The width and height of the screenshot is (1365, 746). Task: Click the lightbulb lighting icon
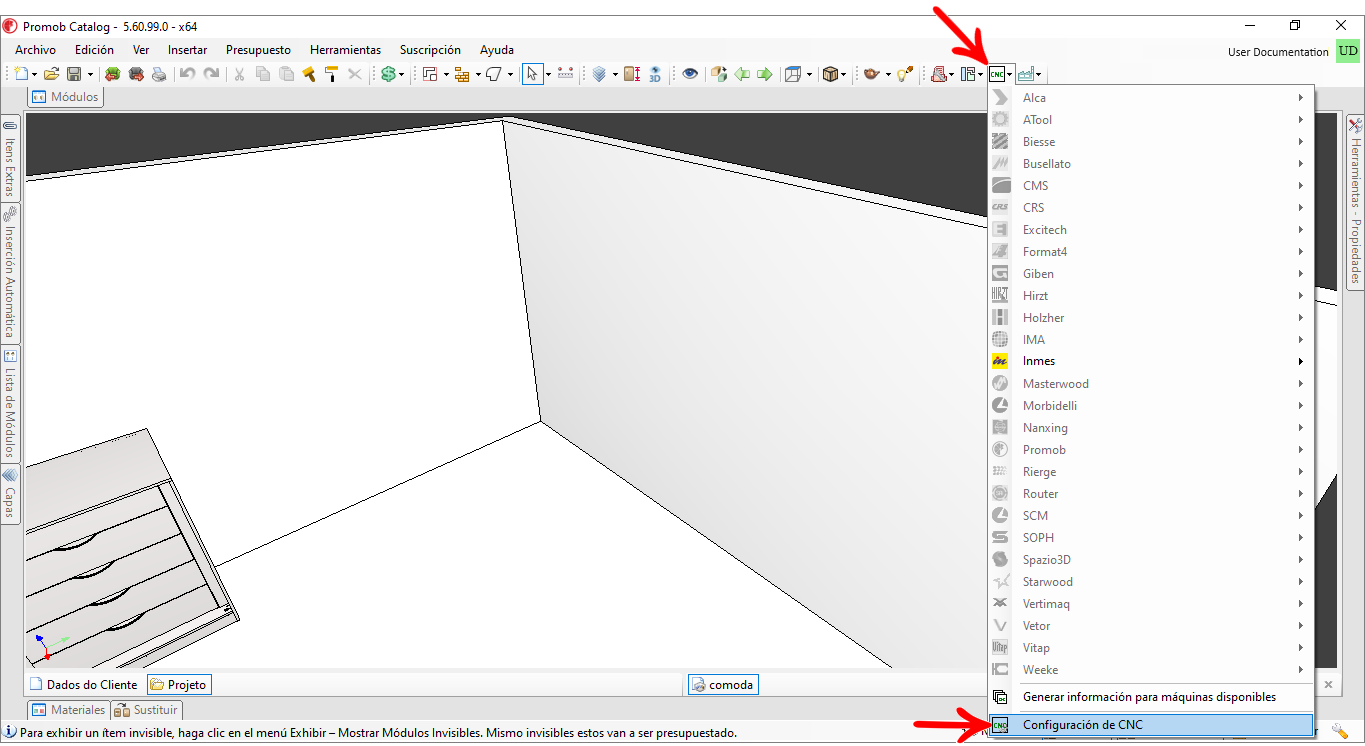tap(905, 74)
